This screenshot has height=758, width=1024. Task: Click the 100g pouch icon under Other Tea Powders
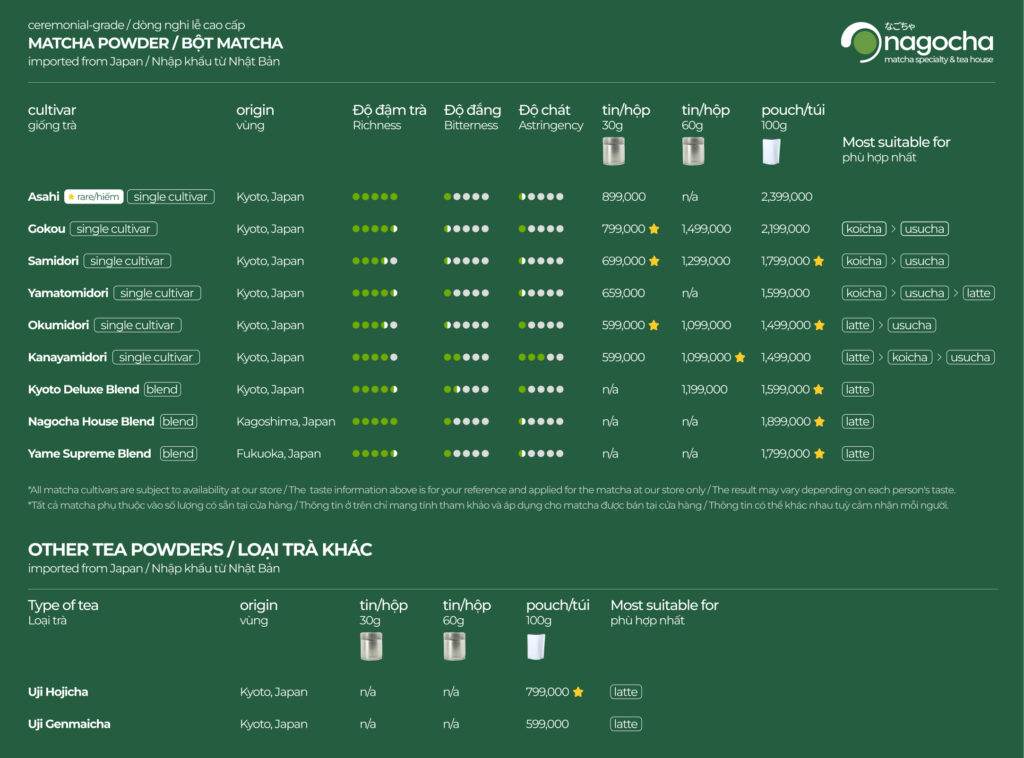coord(537,646)
